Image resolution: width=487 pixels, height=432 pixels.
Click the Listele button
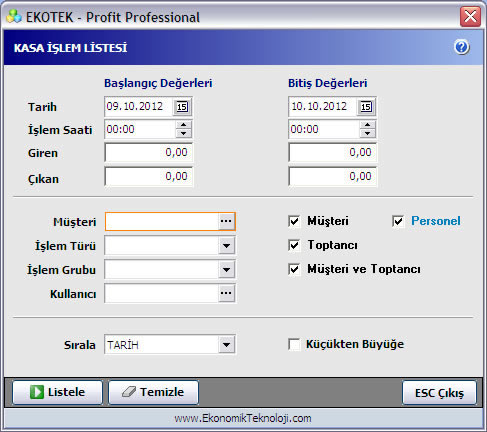57,392
